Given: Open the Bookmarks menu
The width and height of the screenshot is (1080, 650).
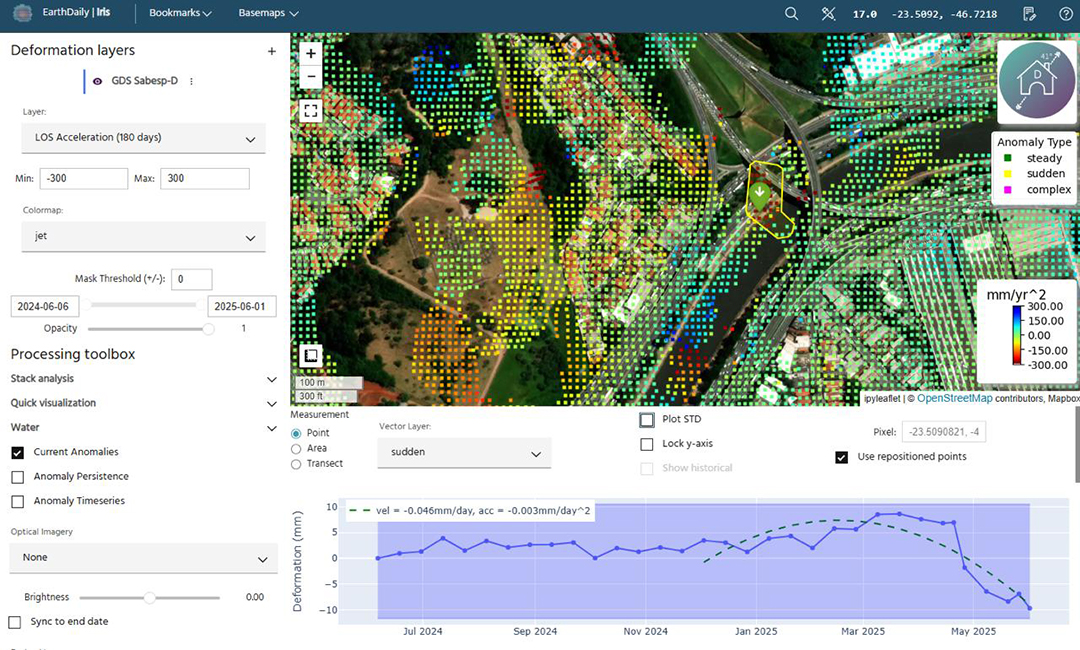Looking at the screenshot, I should click(x=180, y=14).
